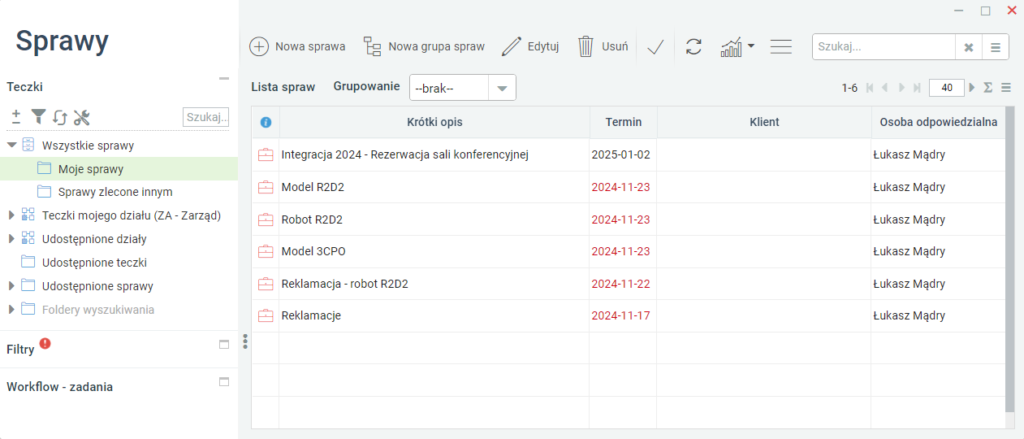
Task: Click the three-dot panel splitter handle
Action: pos(245,341)
